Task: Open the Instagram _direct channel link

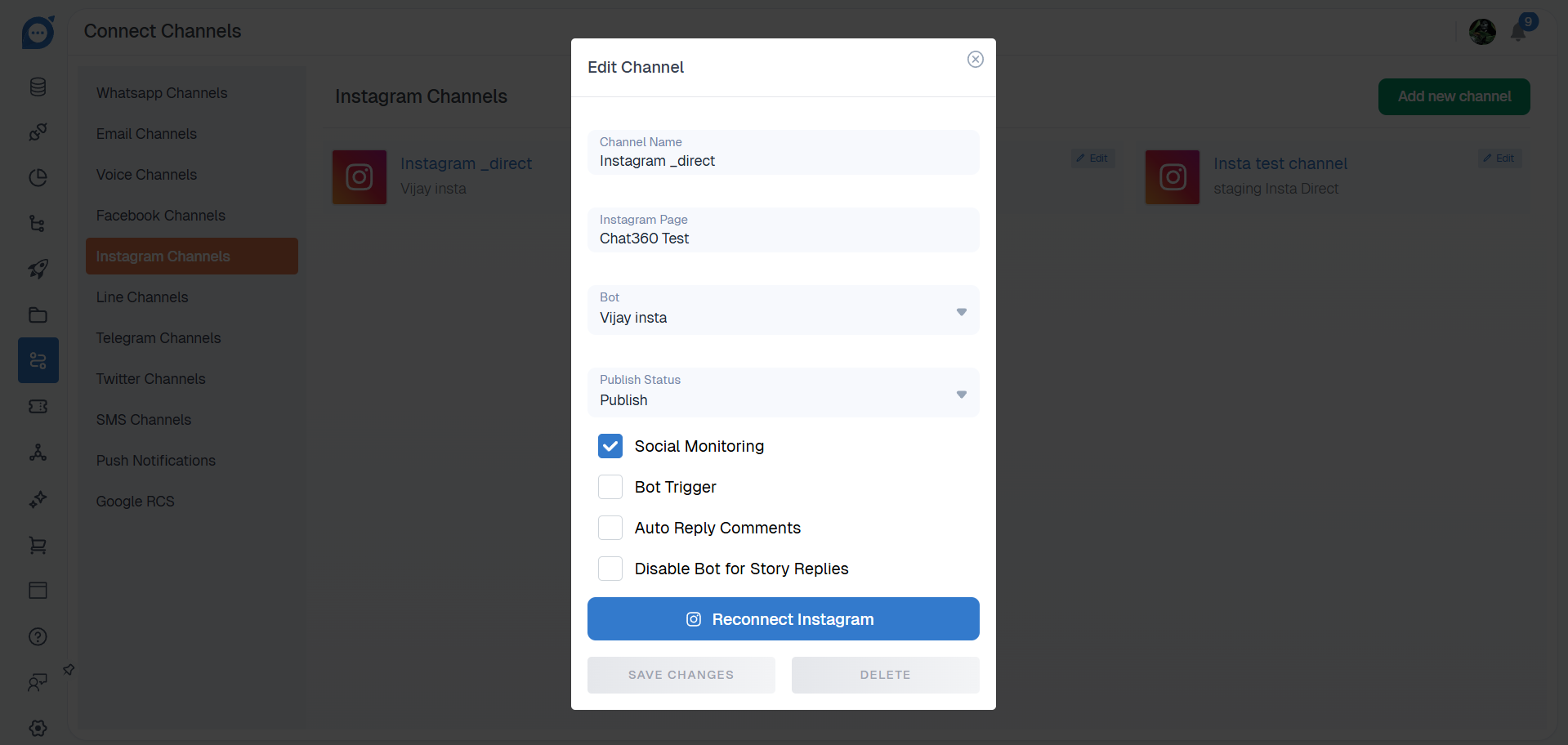Action: [466, 163]
